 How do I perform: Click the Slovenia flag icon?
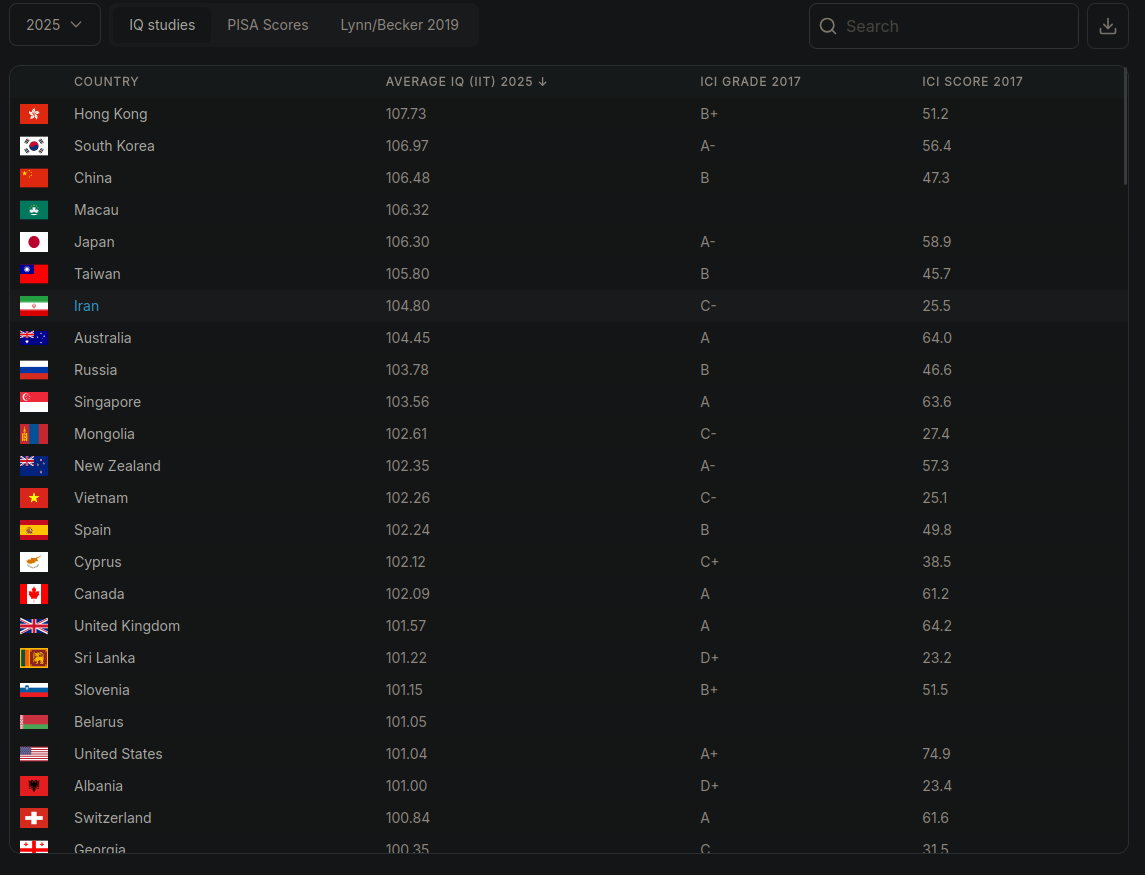(x=34, y=690)
